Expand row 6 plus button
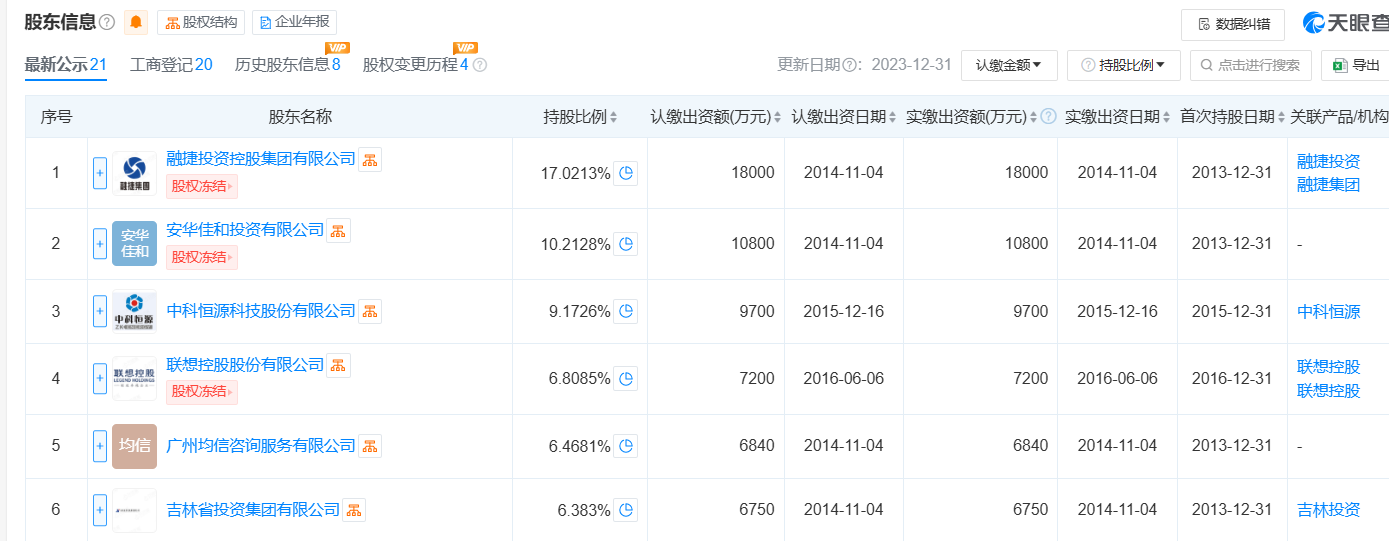Viewport: 1389px width, 541px height. (x=100, y=510)
